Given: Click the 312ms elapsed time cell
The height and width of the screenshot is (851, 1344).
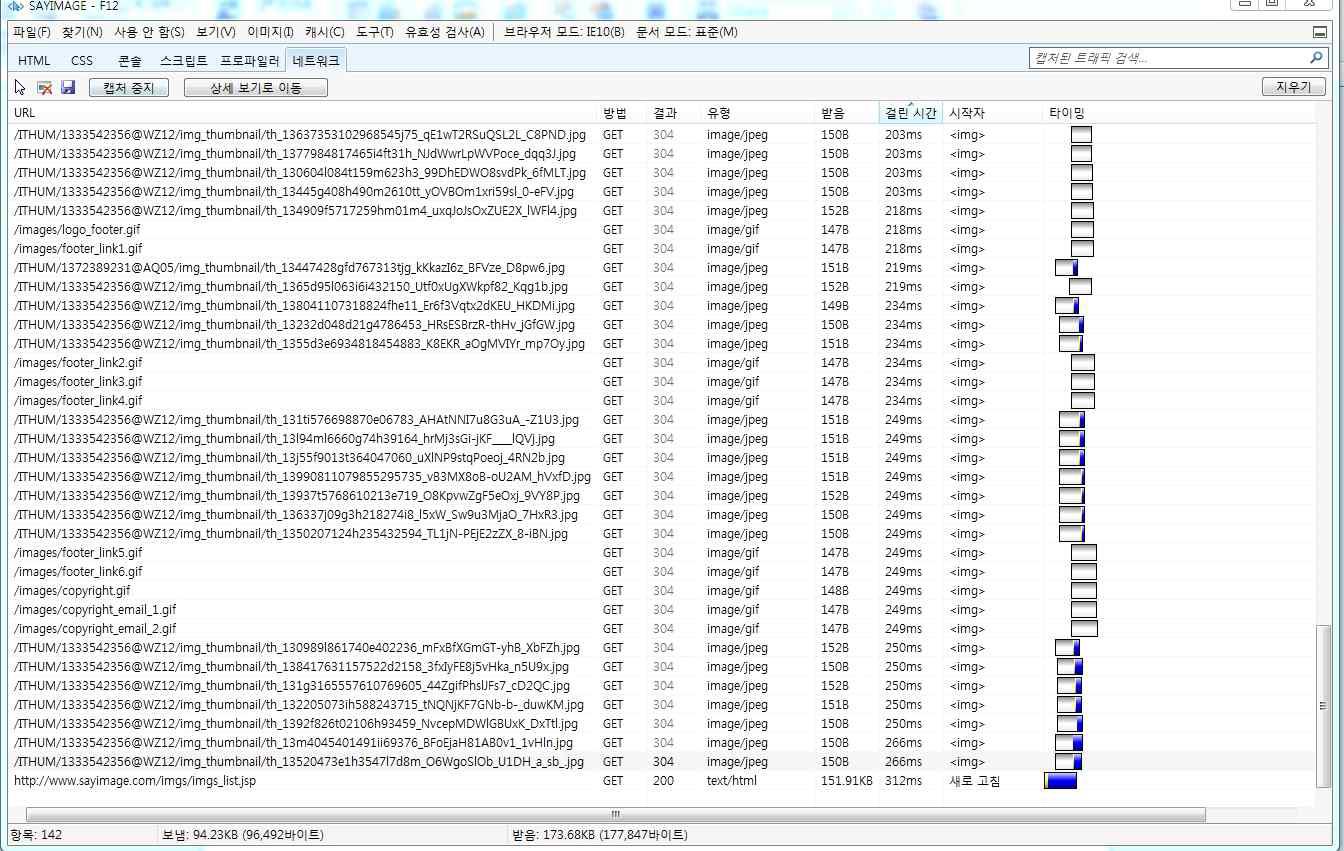Looking at the screenshot, I should tap(904, 781).
